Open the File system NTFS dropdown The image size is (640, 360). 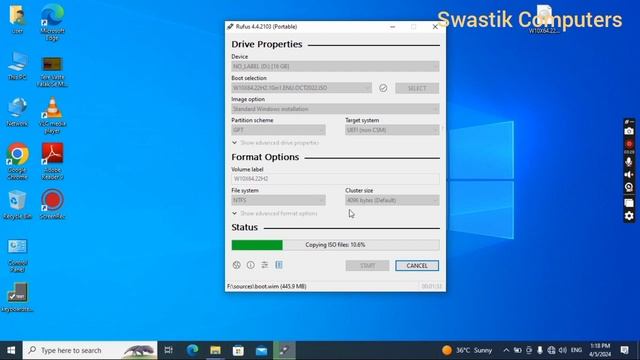pos(278,200)
